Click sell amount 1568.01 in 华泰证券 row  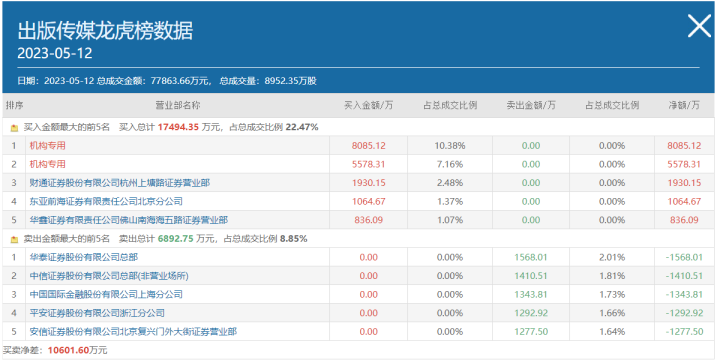pos(531,257)
